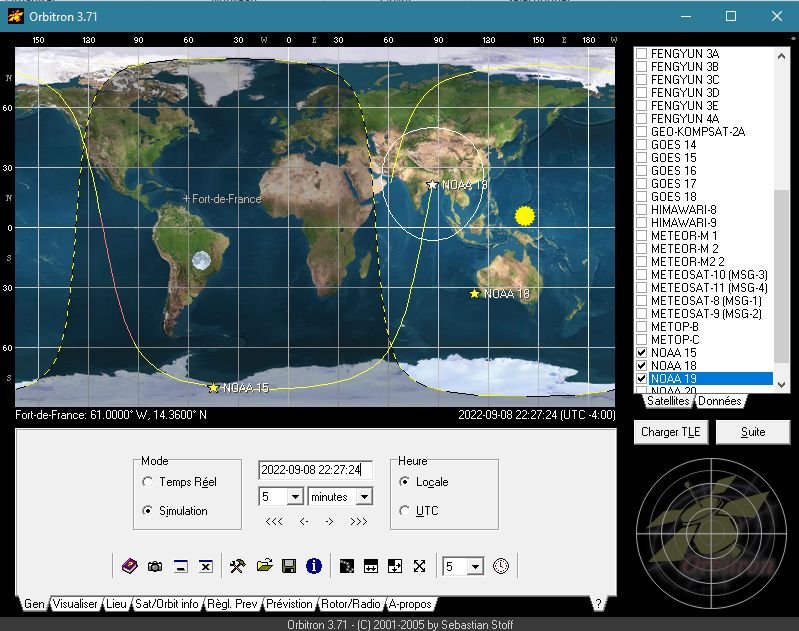Maximize the Orbitron window
Image resolution: width=799 pixels, height=631 pixels.
731,16
